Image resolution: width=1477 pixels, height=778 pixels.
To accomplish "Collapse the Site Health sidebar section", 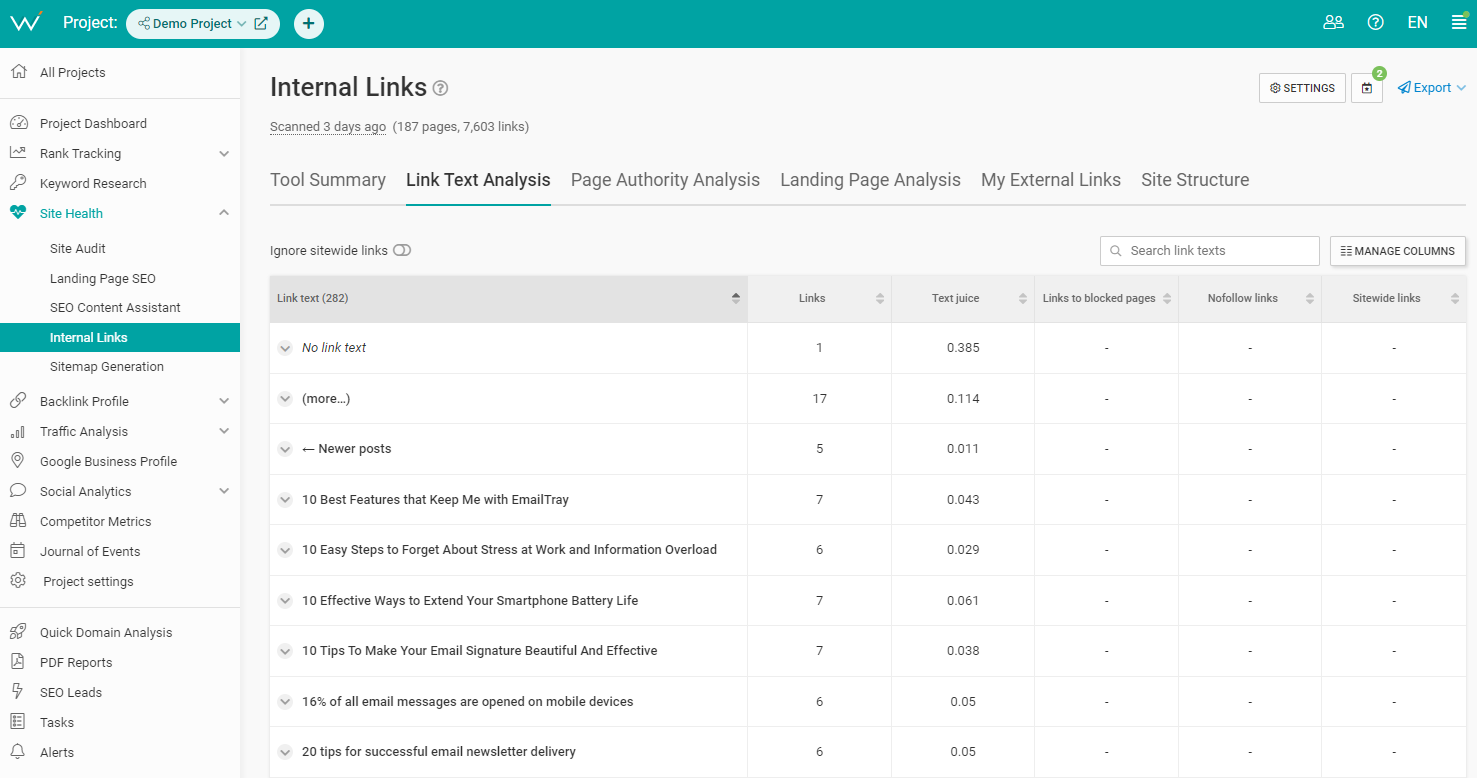I will (x=224, y=213).
